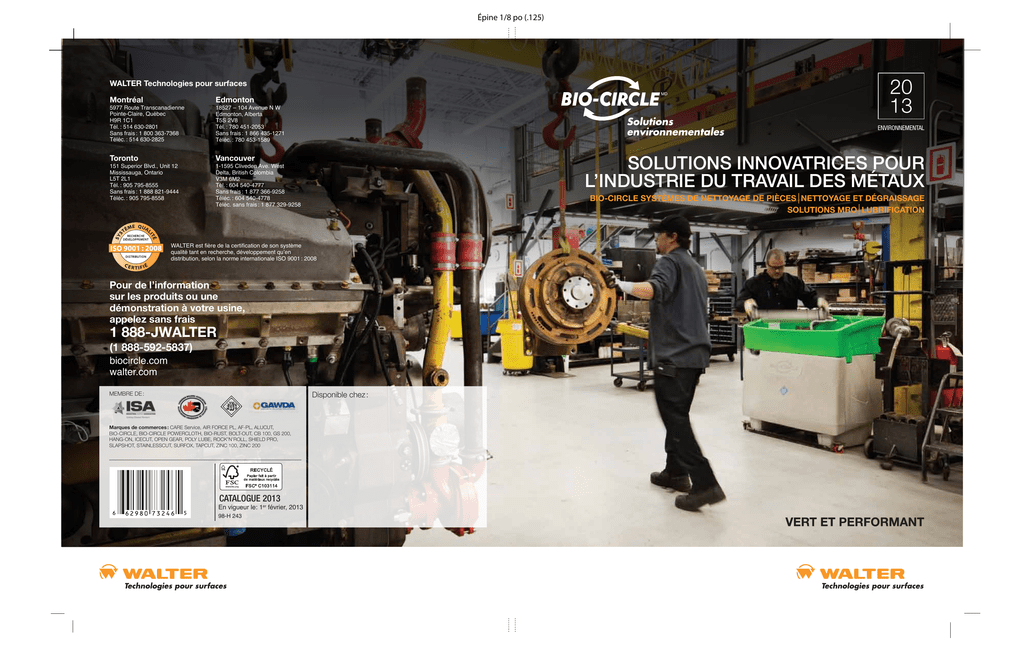Select the 'Solutions environnementales' tagline

675,127
